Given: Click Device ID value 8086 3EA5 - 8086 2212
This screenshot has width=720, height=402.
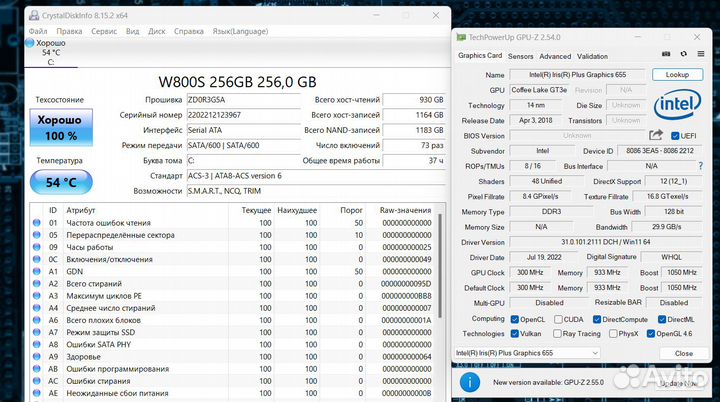Looking at the screenshot, I should (x=660, y=151).
